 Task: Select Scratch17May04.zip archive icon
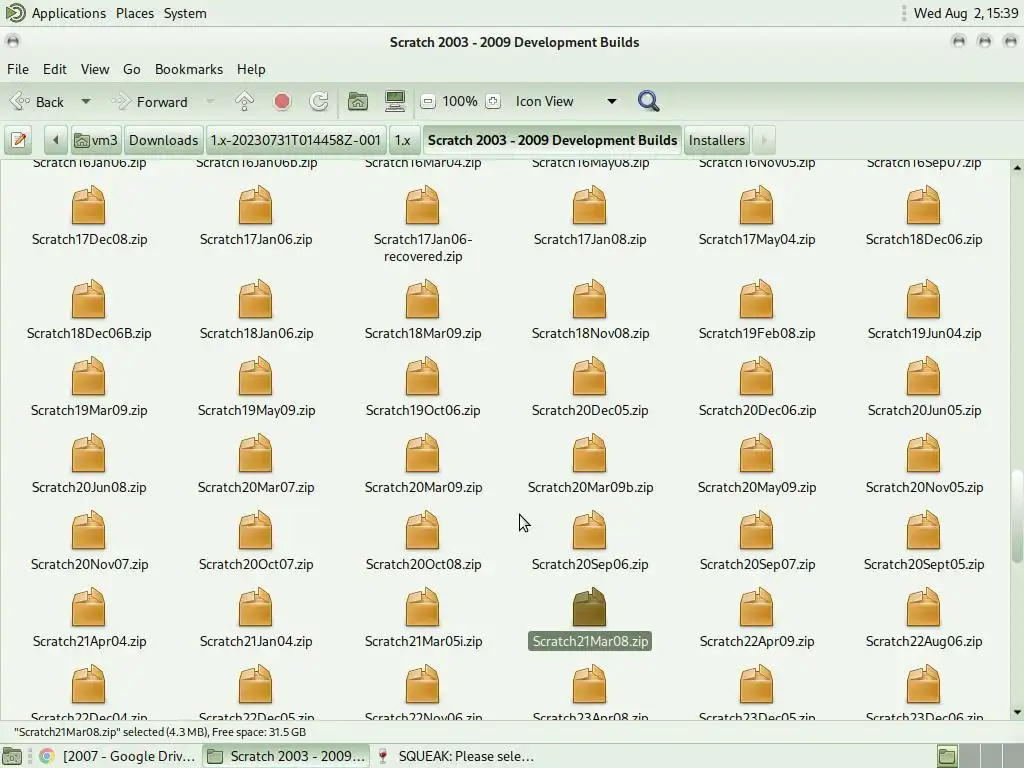(x=757, y=205)
